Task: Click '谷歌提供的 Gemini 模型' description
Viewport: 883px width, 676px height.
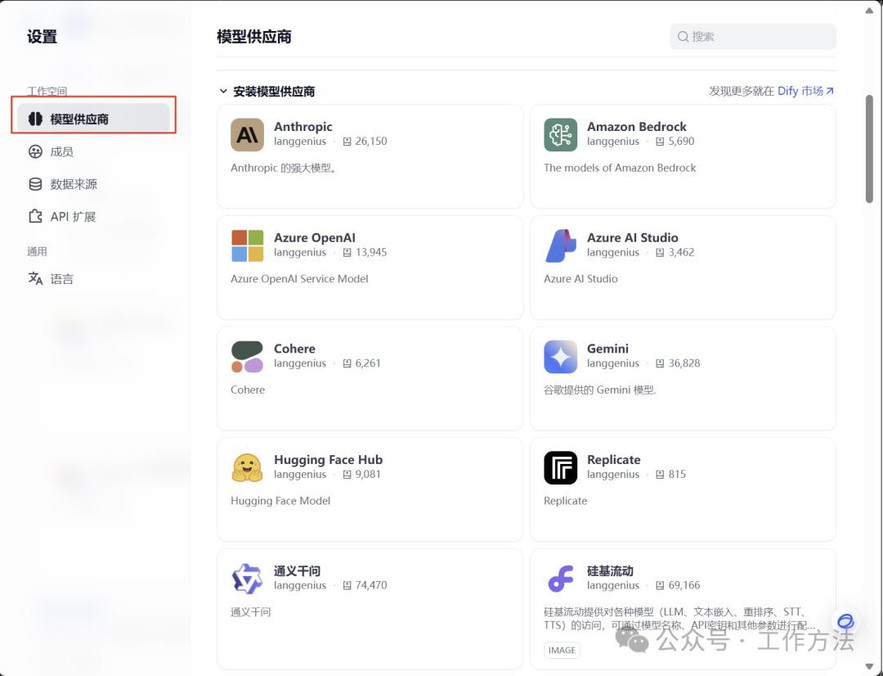Action: point(600,390)
